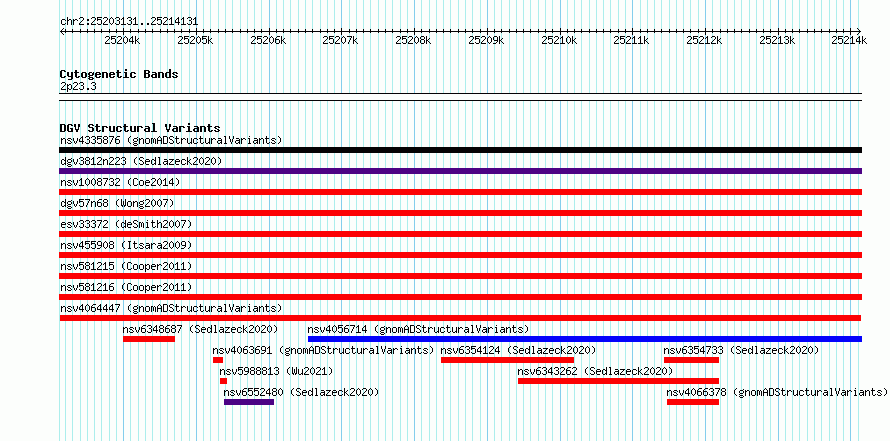Image resolution: width=890 pixels, height=441 pixels.
Task: Open nsv6354124 (Sedlazeck2020) label
Action: pos(518,350)
